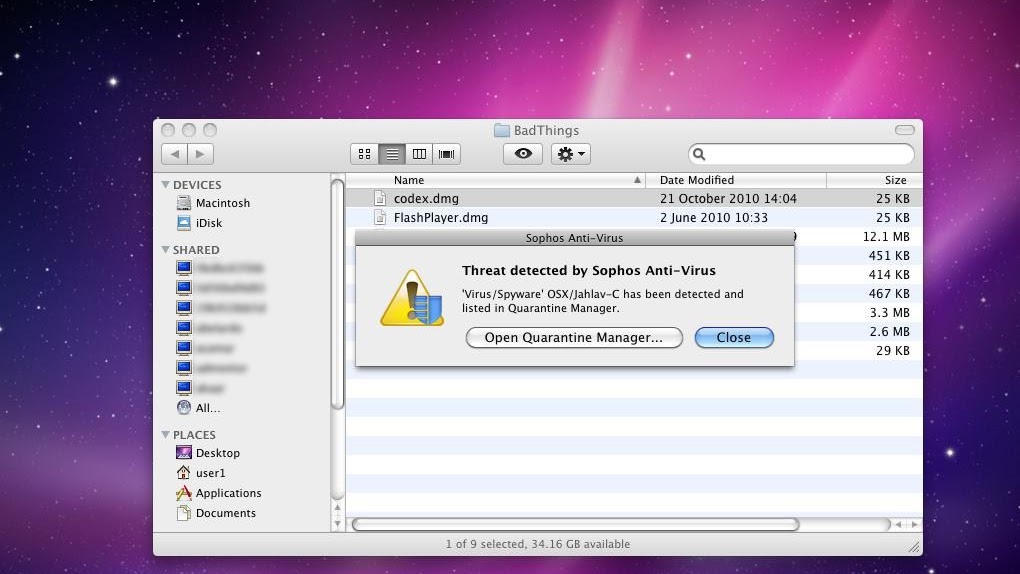Click the 3.3 MB size cell

point(889,312)
